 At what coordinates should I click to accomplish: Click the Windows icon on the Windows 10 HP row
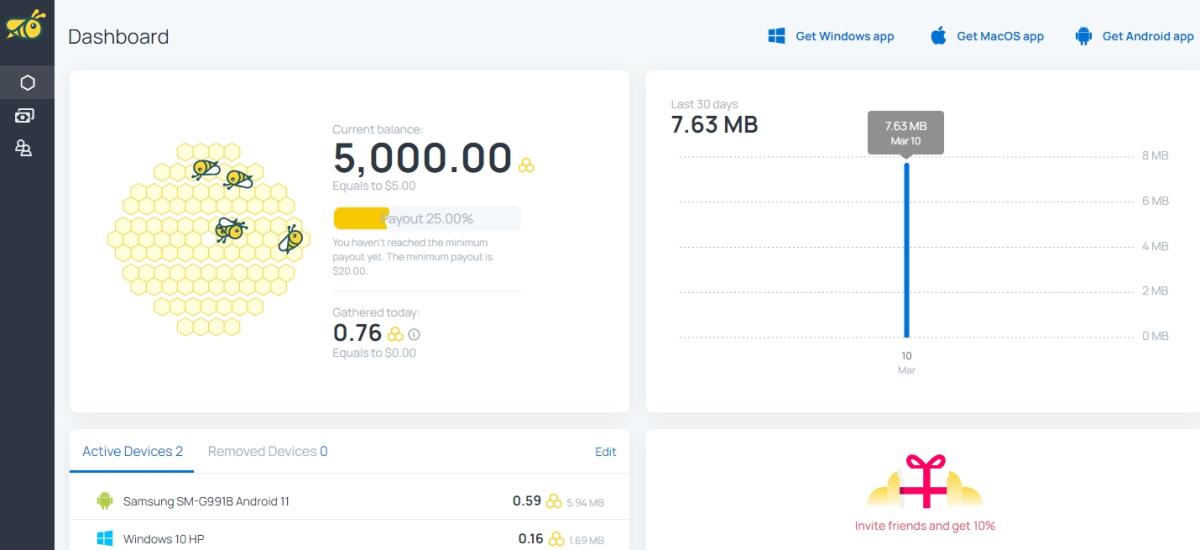(104, 539)
